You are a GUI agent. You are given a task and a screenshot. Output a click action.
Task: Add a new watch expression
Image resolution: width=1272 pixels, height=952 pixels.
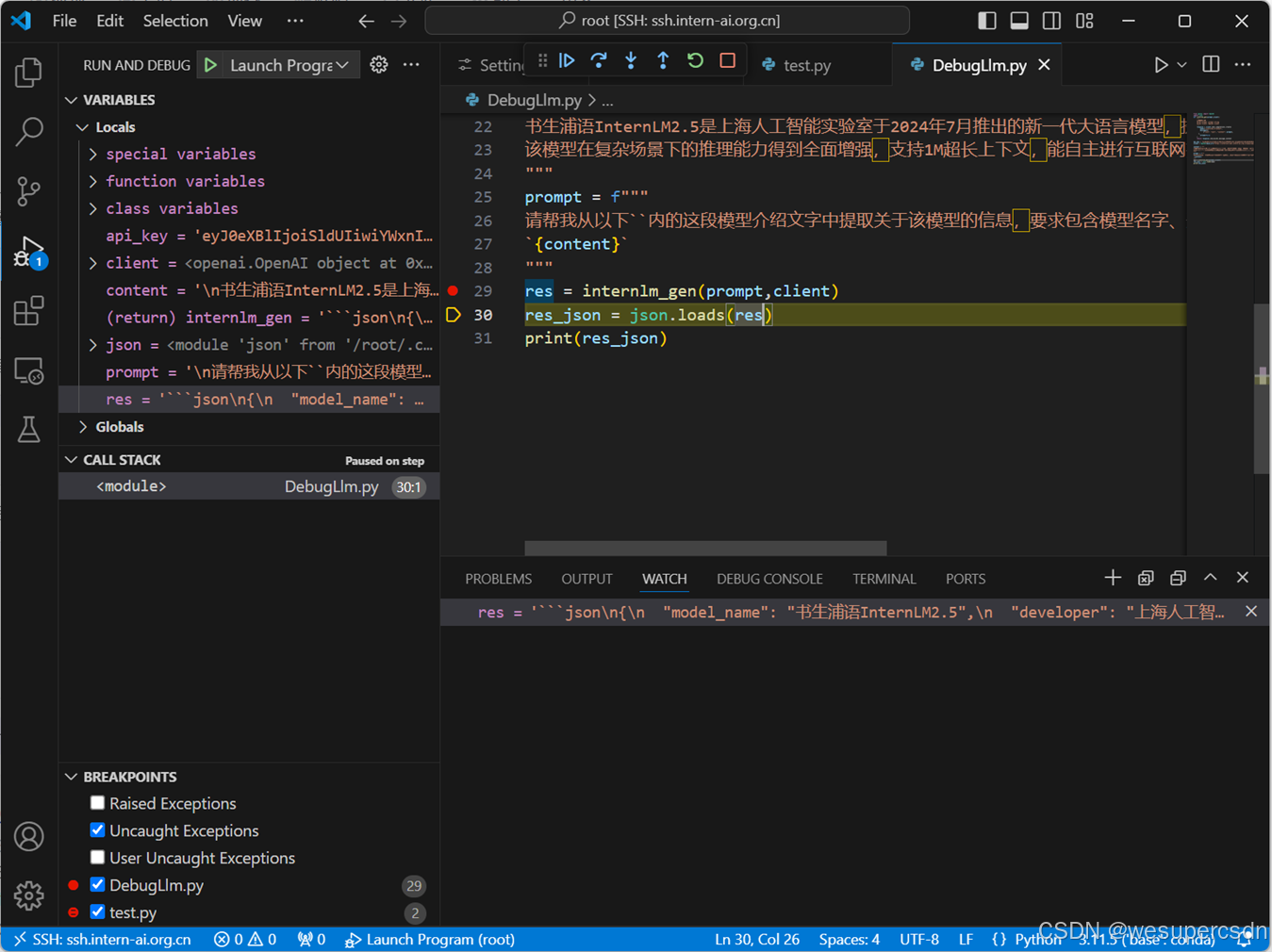pyautogui.click(x=1113, y=578)
